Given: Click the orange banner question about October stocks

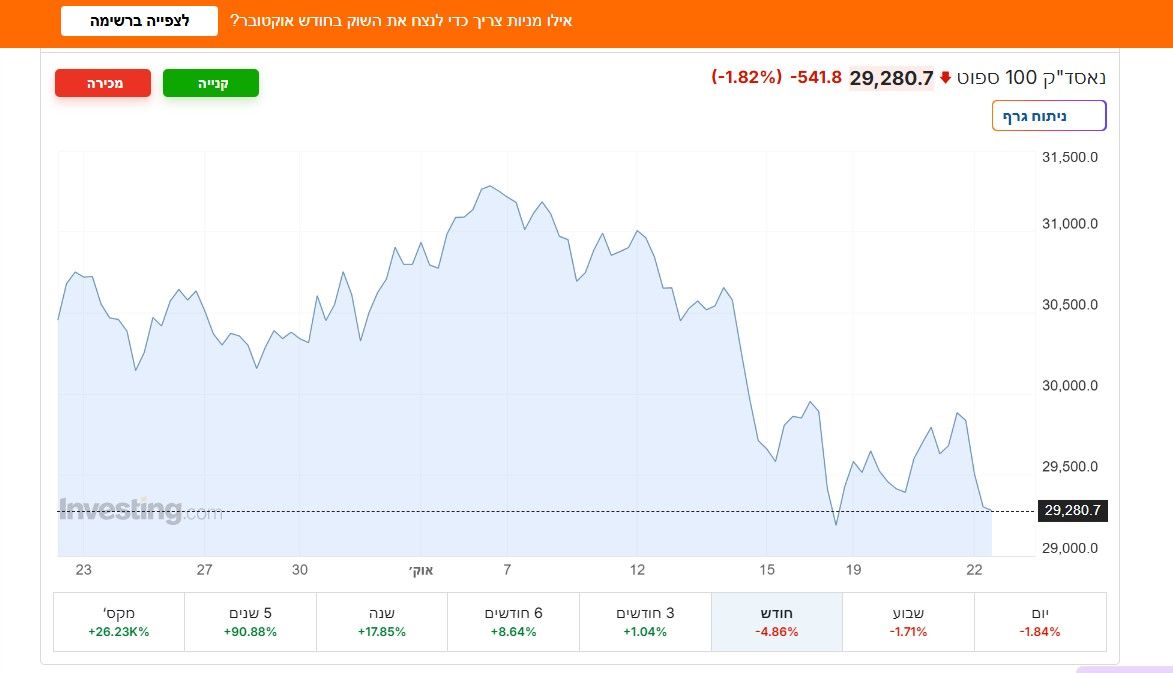Looking at the screenshot, I should point(401,21).
